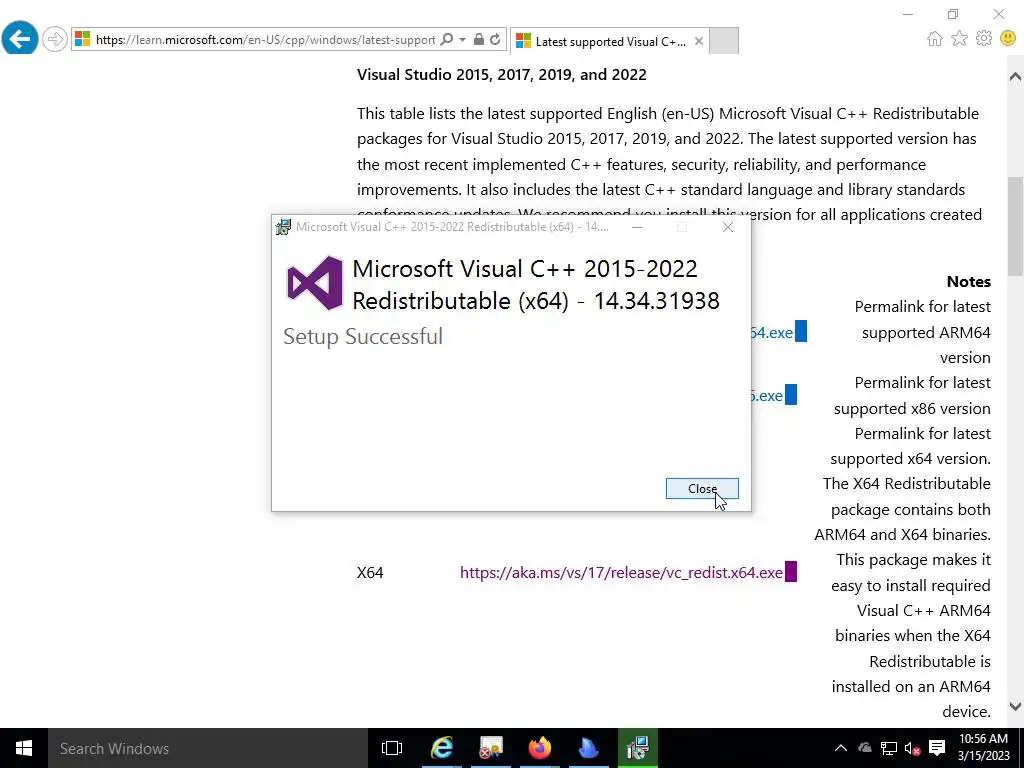Minimize the Visual C++ setup dialog
Image resolution: width=1024 pixels, height=768 pixels.
click(637, 227)
